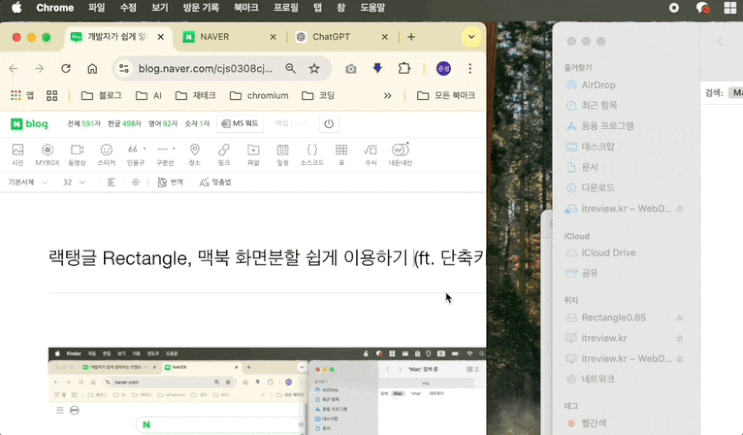Open the 스티커 sticker picker
Image resolution: width=743 pixels, height=435 pixels.
[106, 154]
